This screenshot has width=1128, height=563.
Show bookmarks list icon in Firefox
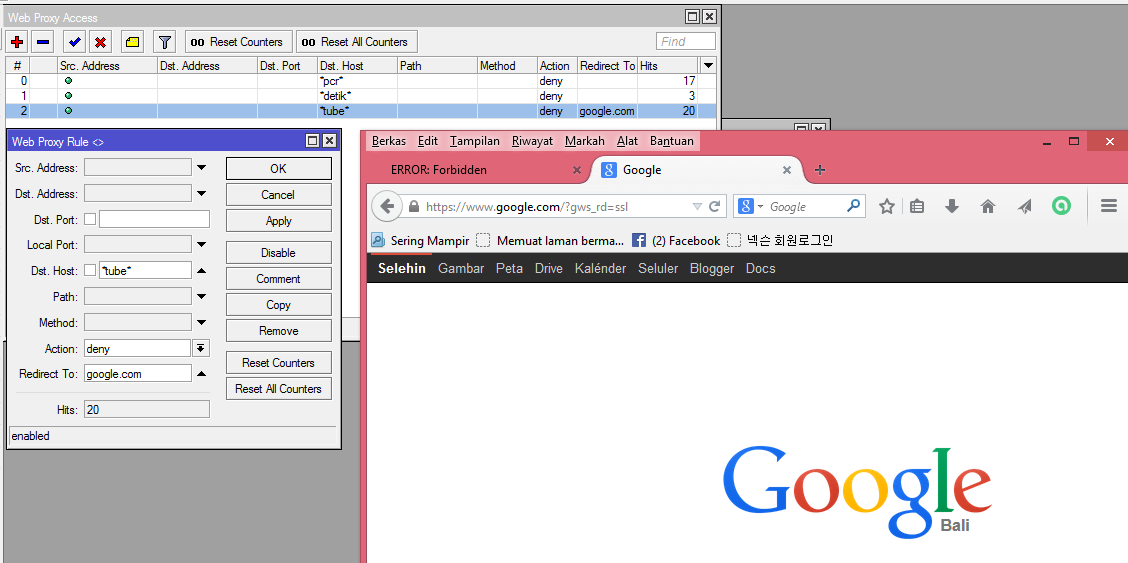coord(916,207)
